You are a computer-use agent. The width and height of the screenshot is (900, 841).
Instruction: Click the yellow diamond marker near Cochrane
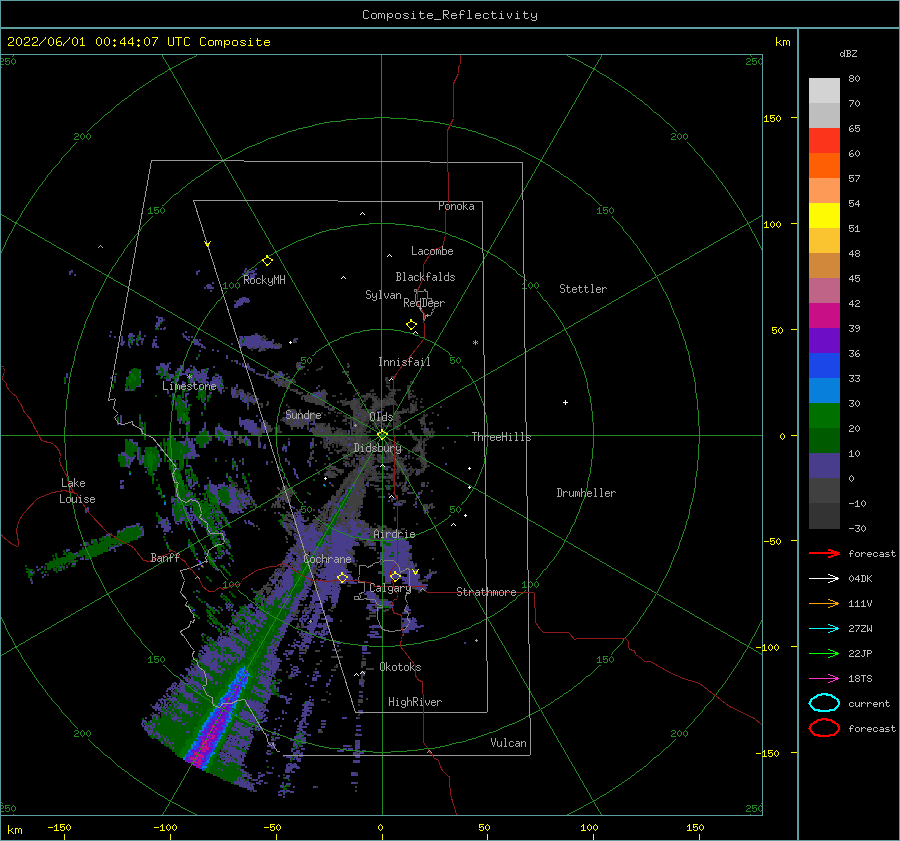[x=343, y=578]
